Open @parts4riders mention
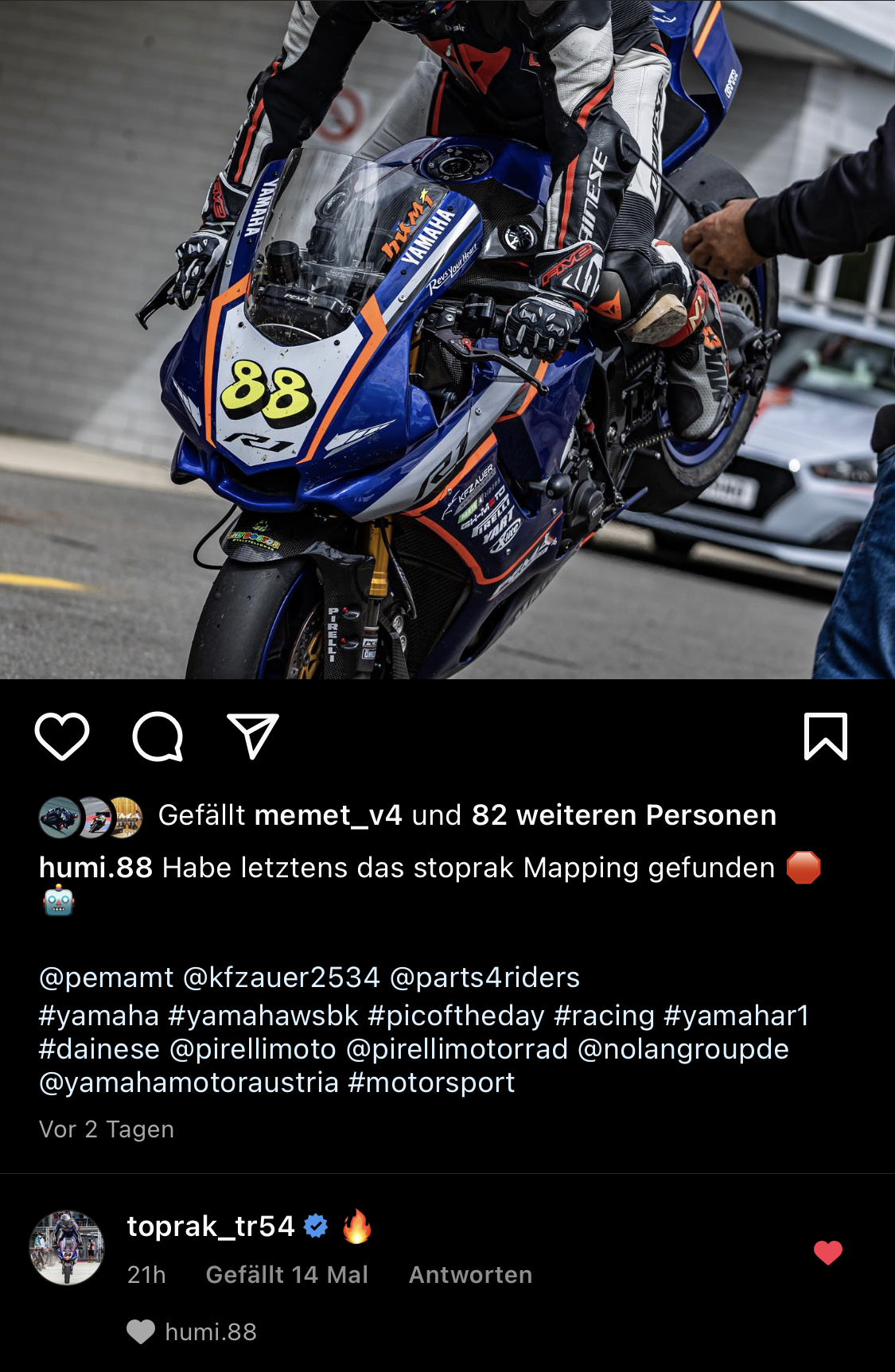 [485, 978]
